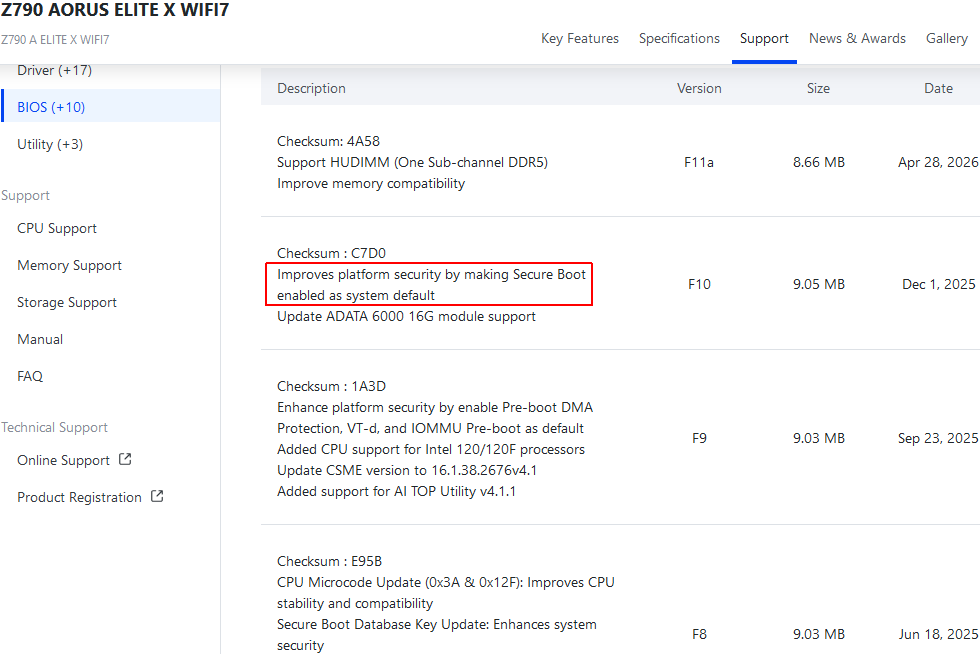Go to the Gallery tab
Screen dimensions: 980x654
tap(946, 39)
